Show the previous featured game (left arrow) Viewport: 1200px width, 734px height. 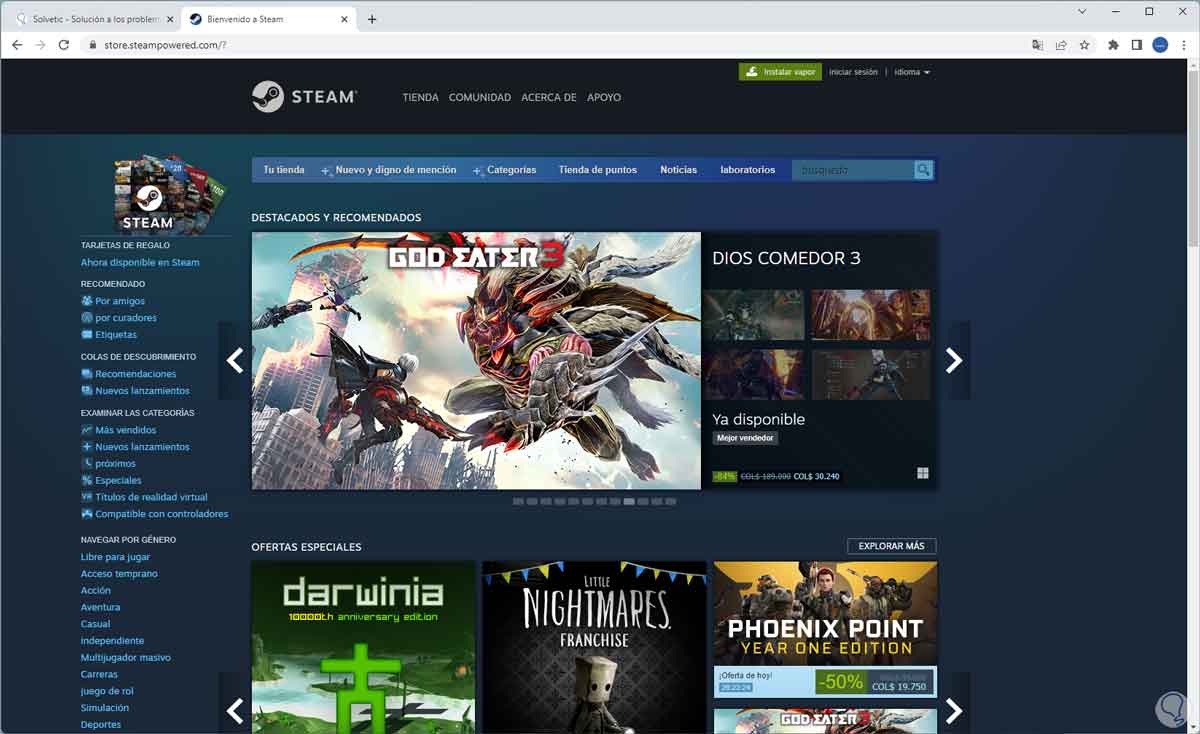235,360
